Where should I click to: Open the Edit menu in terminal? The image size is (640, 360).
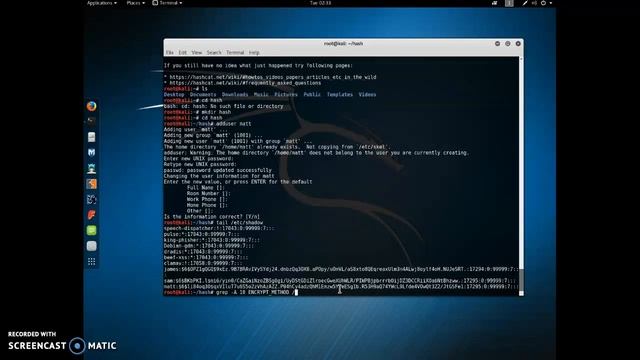pos(182,53)
